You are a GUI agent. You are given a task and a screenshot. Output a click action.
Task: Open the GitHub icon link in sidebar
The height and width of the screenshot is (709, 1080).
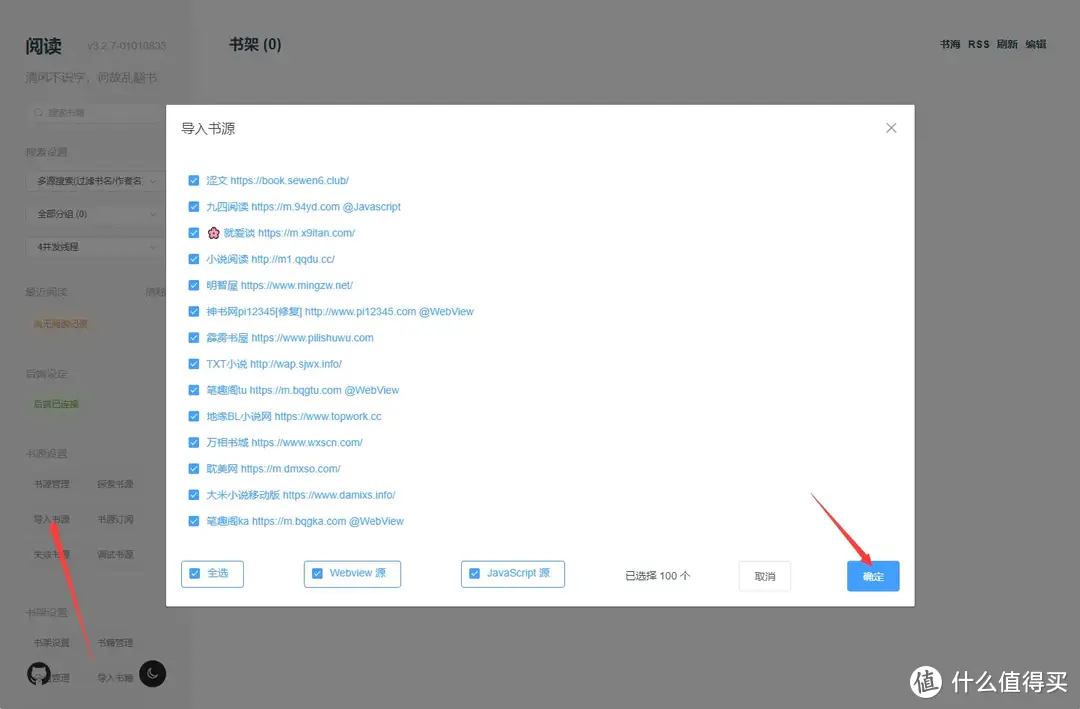39,674
